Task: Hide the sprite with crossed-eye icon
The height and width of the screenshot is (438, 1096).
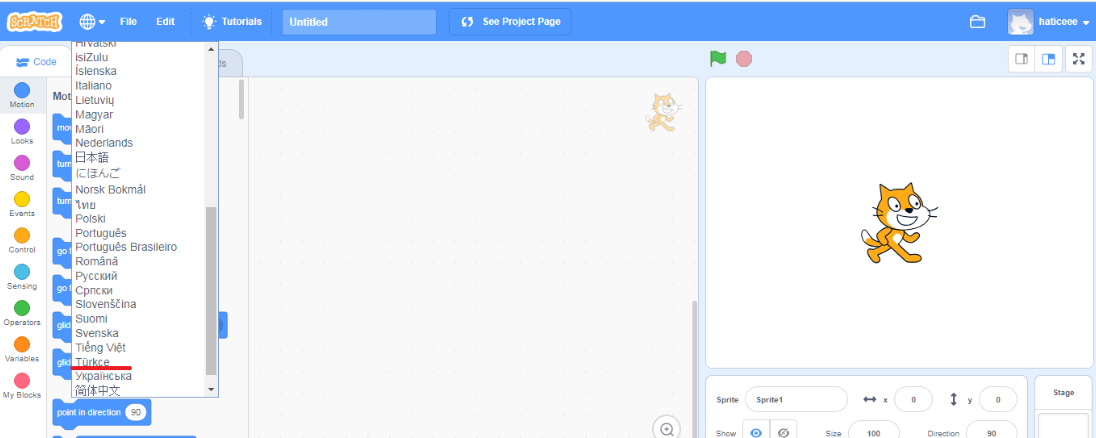Action: coord(784,433)
